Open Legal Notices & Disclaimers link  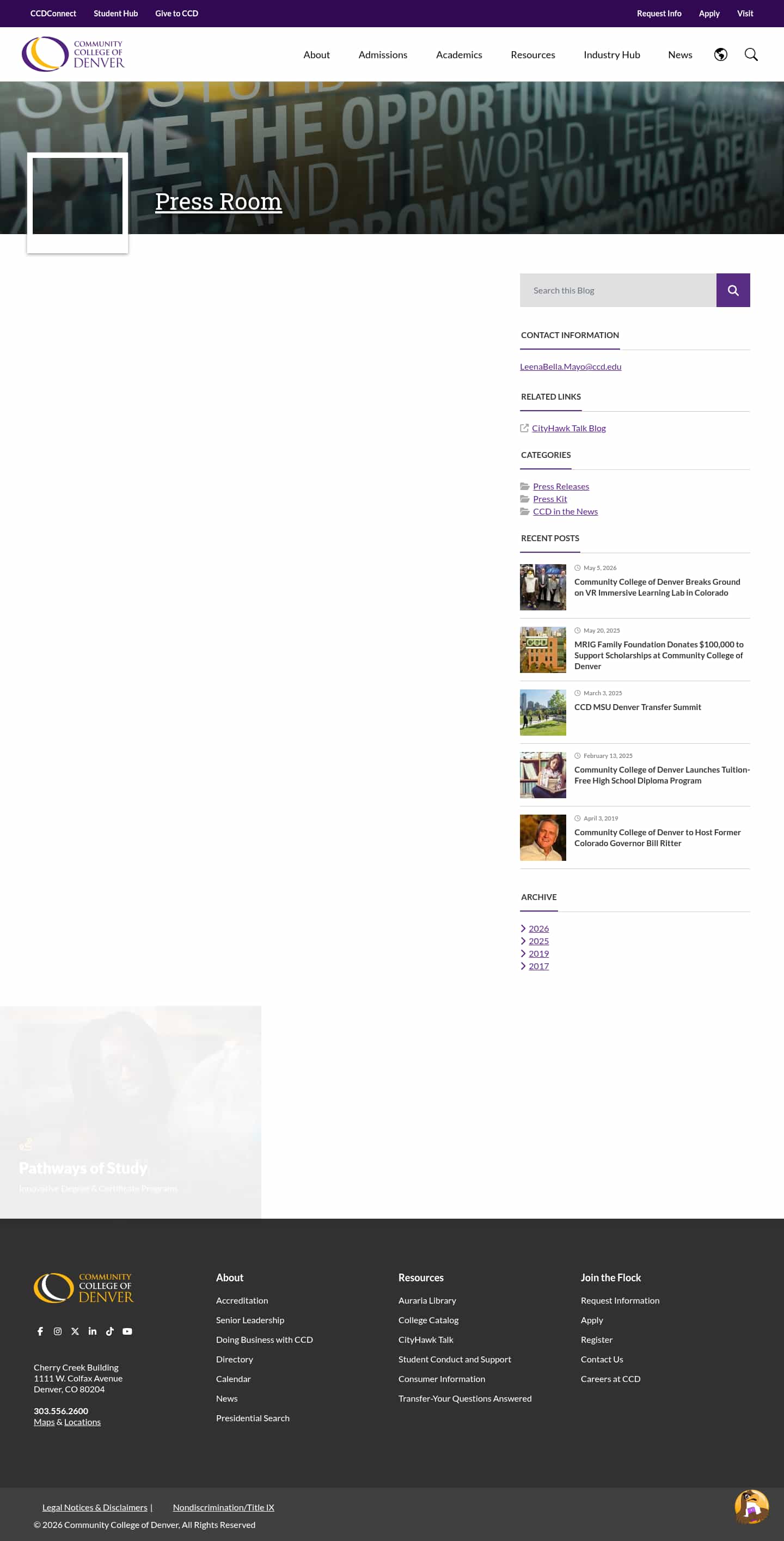point(95,1507)
